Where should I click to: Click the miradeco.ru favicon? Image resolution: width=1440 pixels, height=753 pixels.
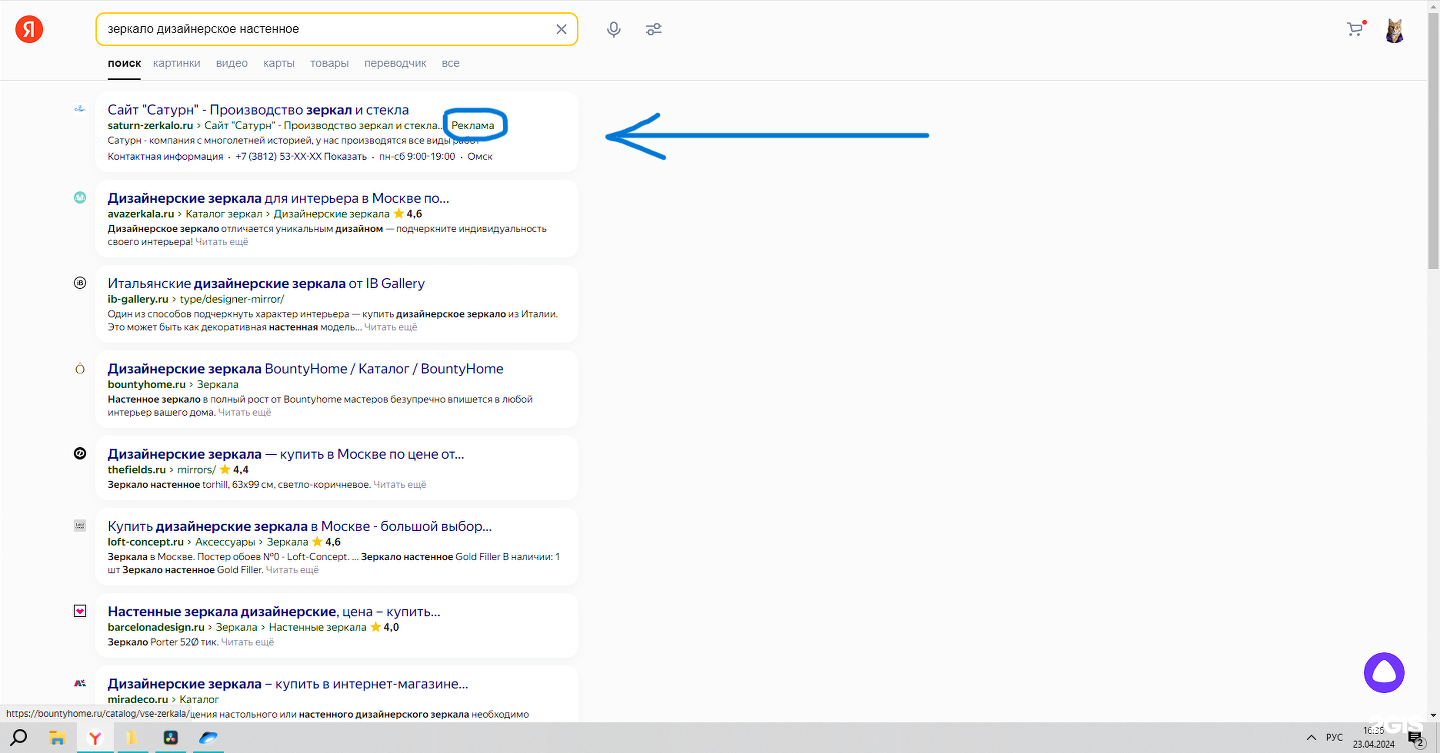click(80, 684)
